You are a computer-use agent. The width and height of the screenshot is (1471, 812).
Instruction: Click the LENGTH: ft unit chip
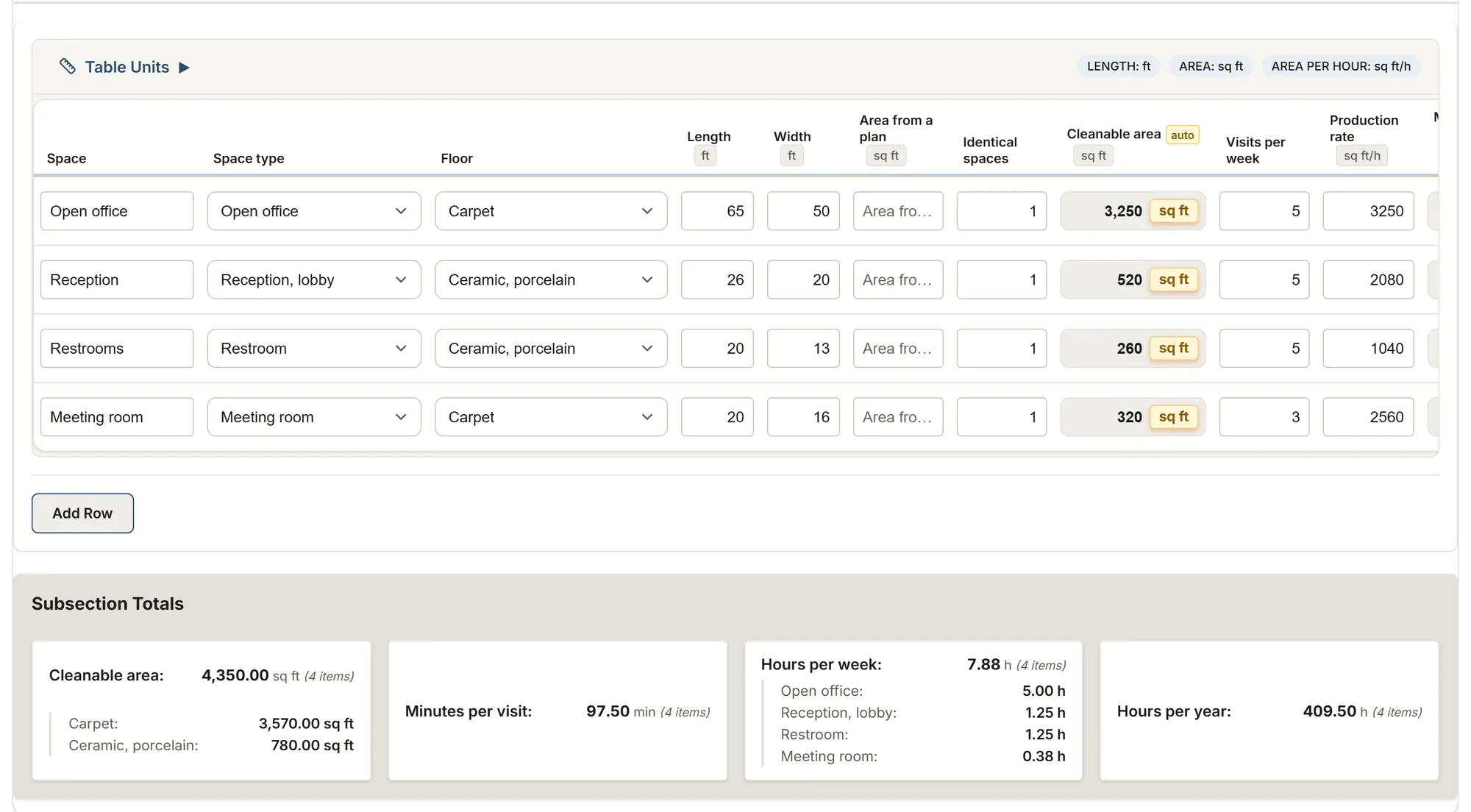[x=1119, y=66]
